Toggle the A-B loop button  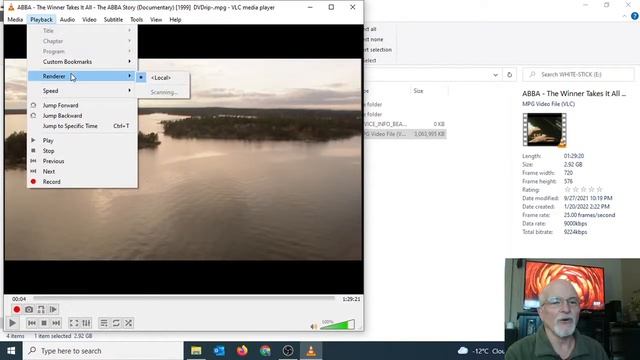click(x=41, y=309)
